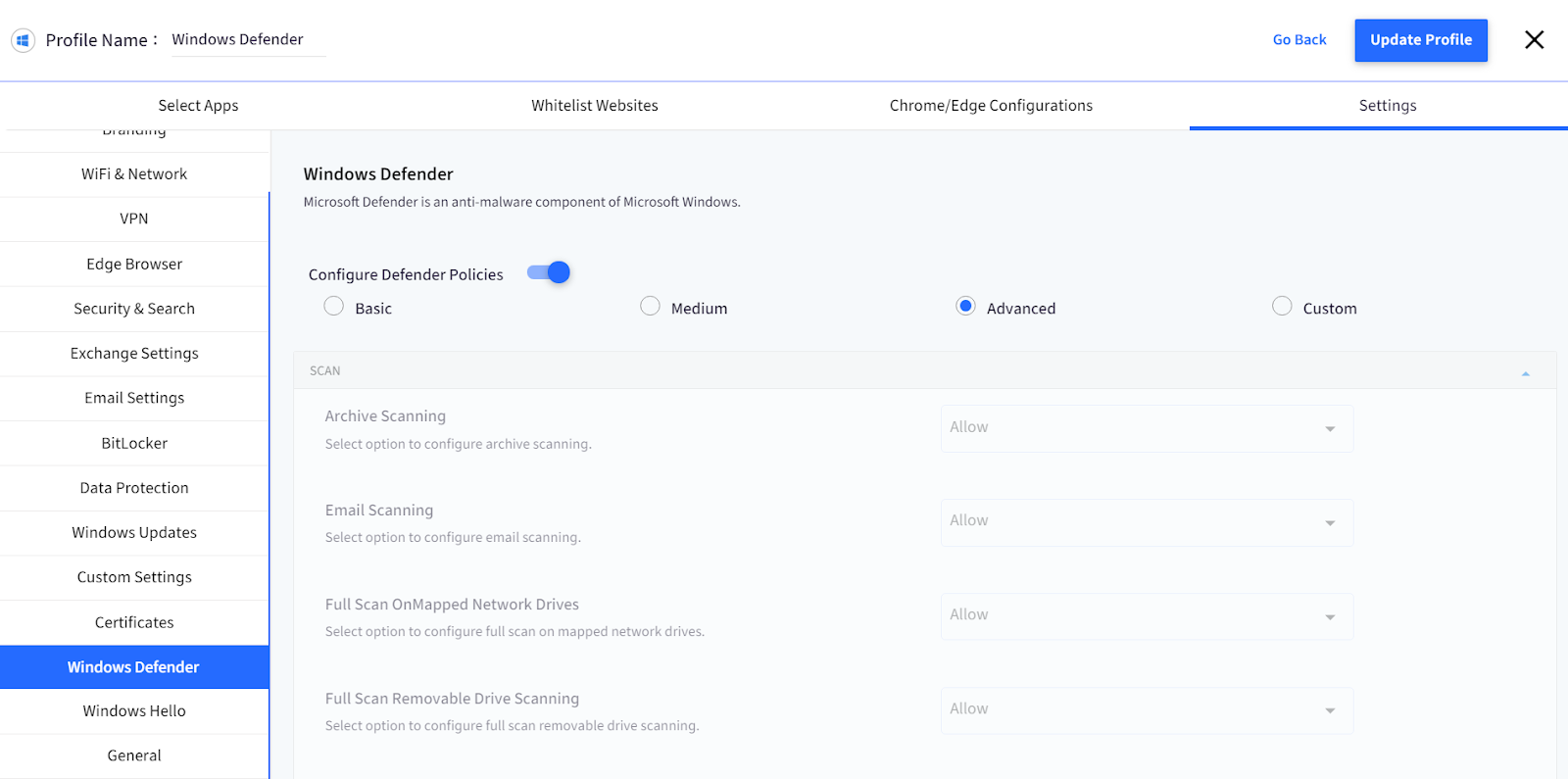This screenshot has width=1568, height=779.
Task: Open the Settings tab
Action: pyautogui.click(x=1388, y=106)
